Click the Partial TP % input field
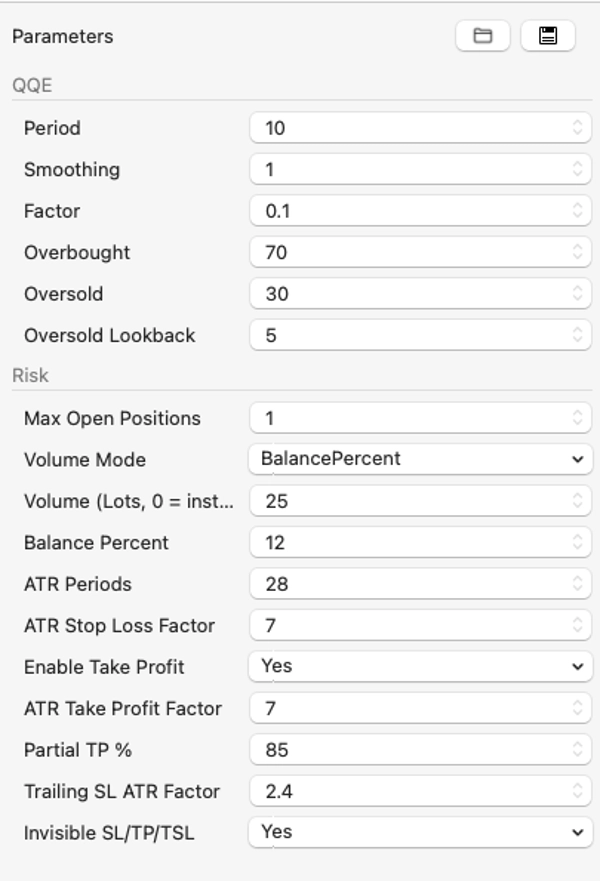Image resolution: width=600 pixels, height=881 pixels. [x=410, y=749]
